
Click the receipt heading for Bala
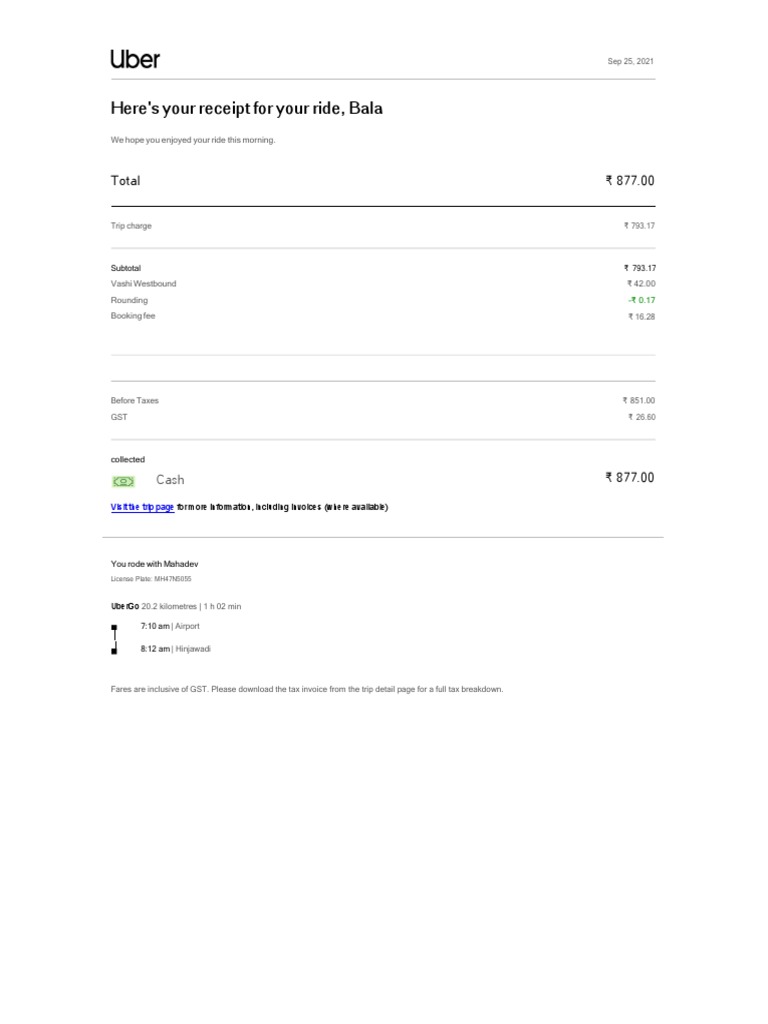[246, 108]
